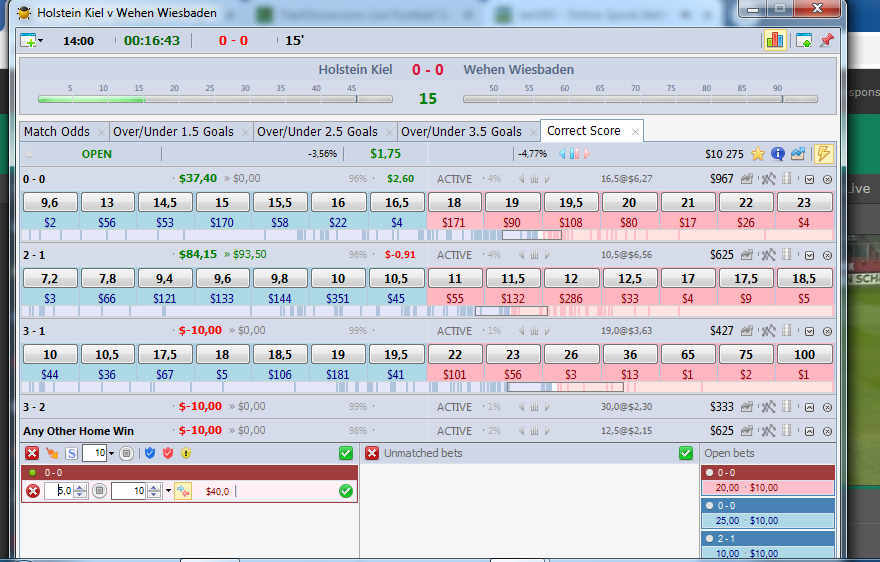Viewport: 880px width, 562px height.
Task: Open dropdown arrow beside add-market icon
Action: [x=40, y=41]
